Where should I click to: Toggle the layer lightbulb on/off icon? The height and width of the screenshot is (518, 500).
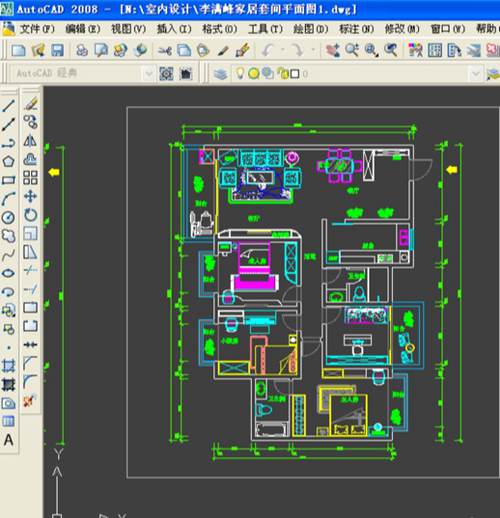(239, 73)
